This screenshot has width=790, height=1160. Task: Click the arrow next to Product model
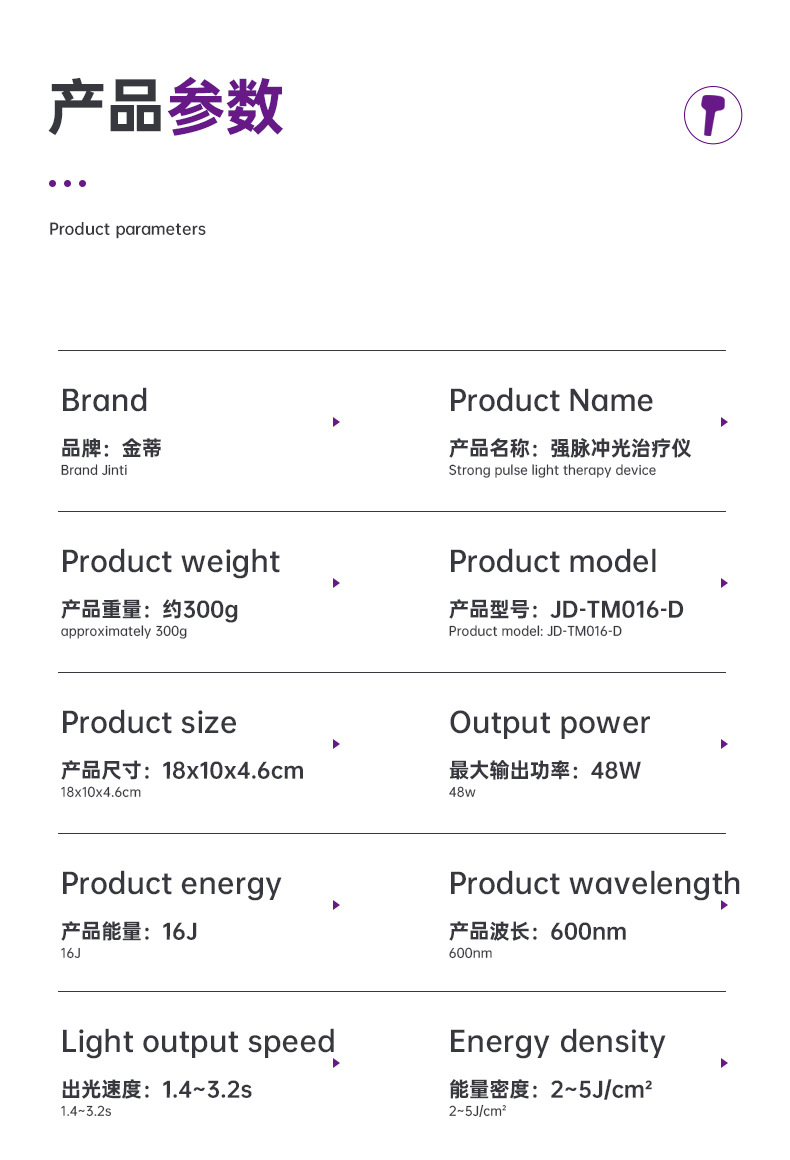724,583
